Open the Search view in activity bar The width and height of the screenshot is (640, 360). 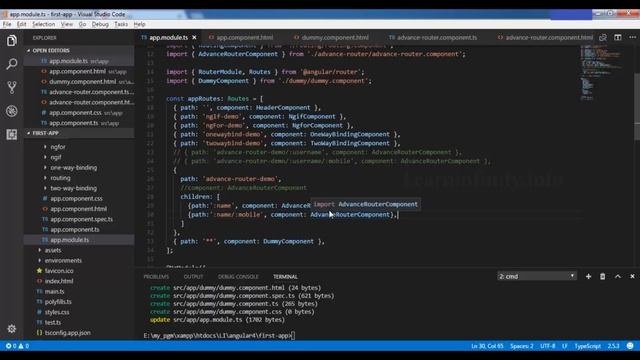click(12, 64)
